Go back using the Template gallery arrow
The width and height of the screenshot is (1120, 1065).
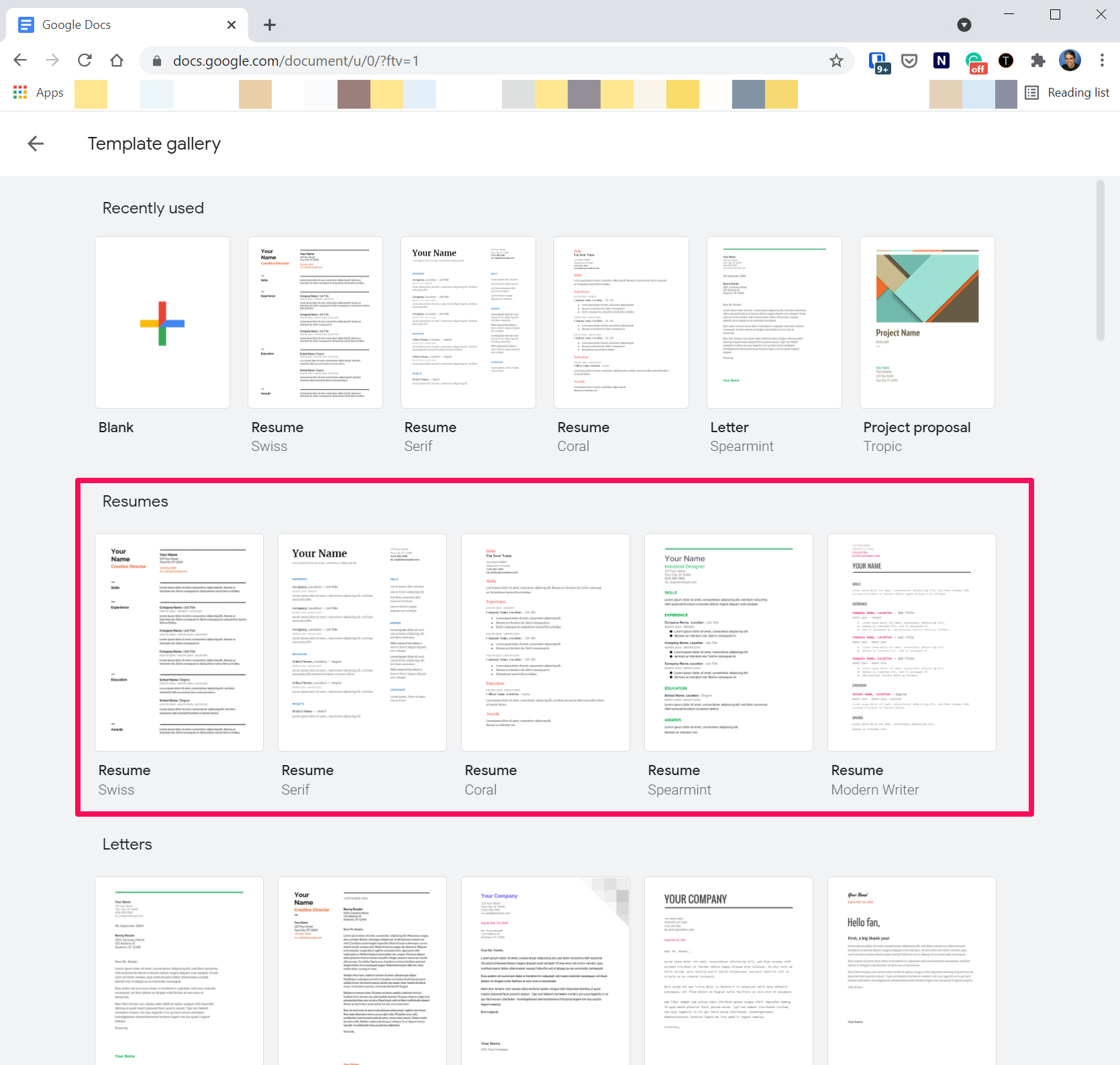click(36, 144)
